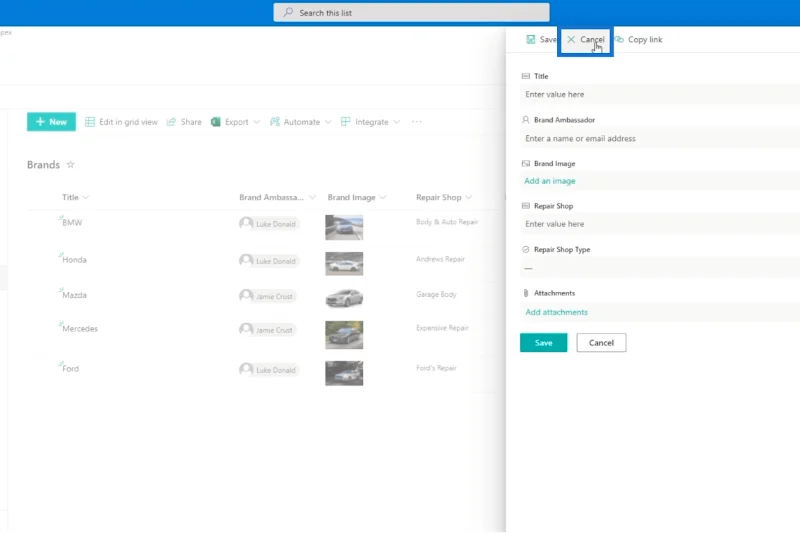Click Jamie Crust in Mazda row
This screenshot has width=800, height=533.
click(267, 296)
